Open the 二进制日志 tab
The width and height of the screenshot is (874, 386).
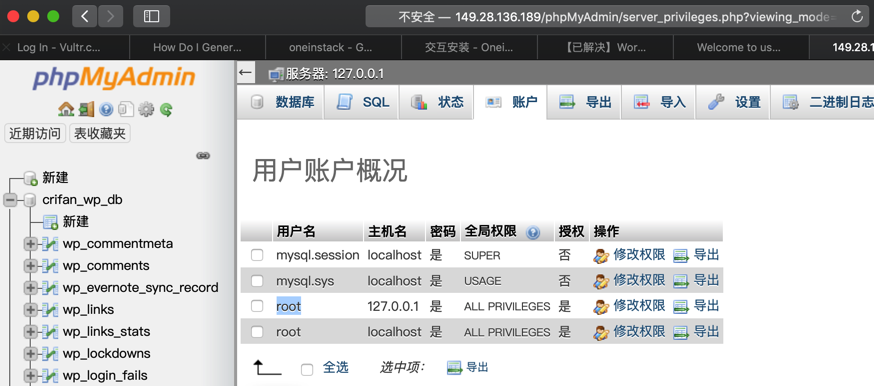point(822,102)
